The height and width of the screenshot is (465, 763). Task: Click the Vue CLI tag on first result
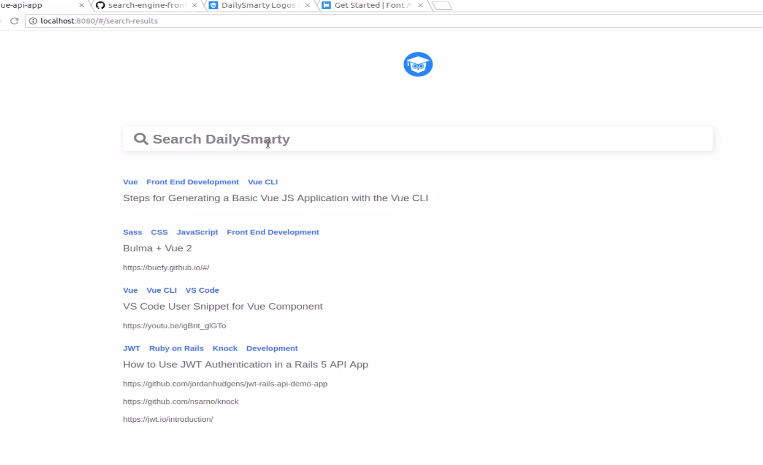tap(263, 182)
